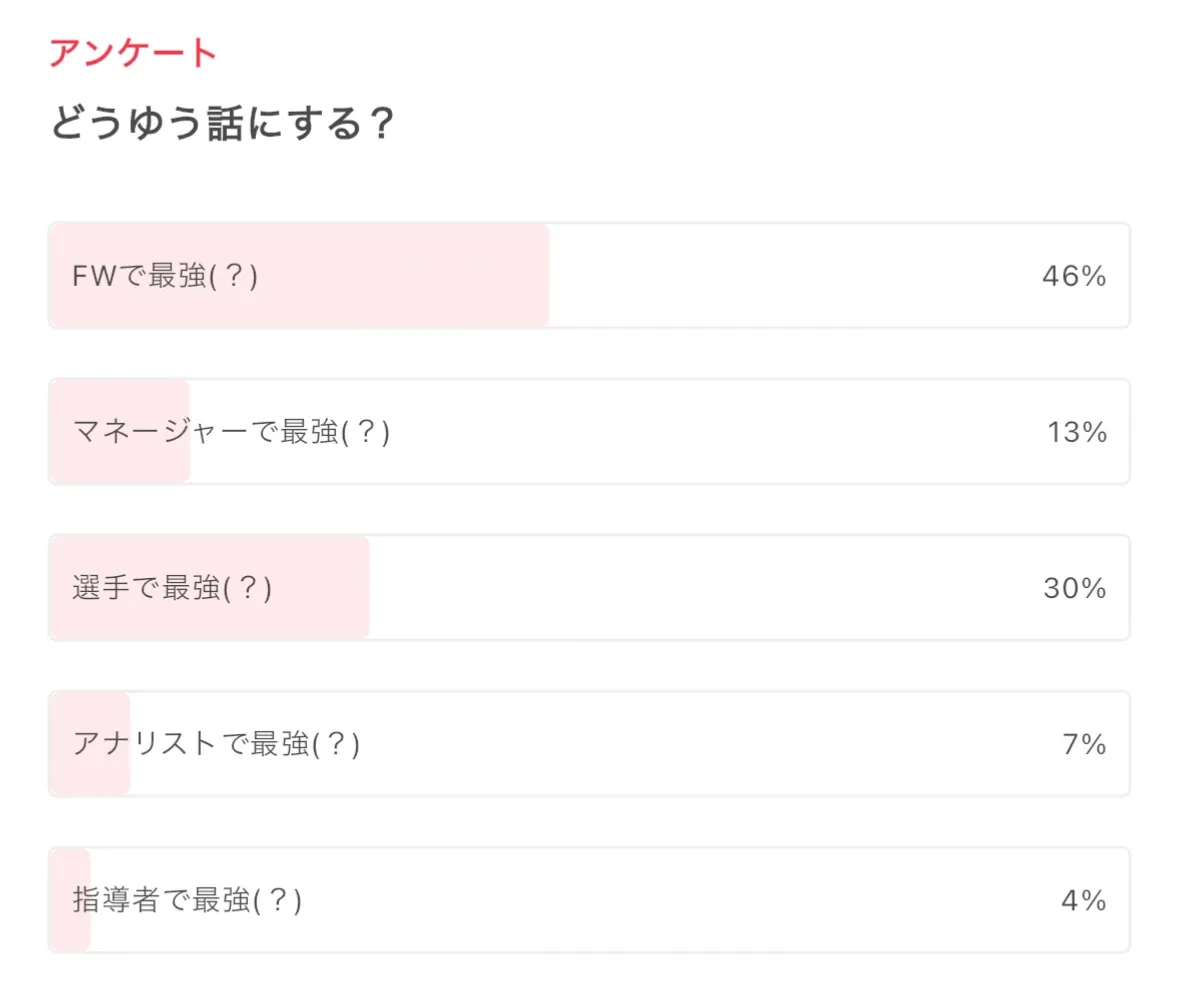Viewport: 1179px width, 1001px height.
Task: Vote for the 指導者で最強(?) option
Action: click(187, 900)
